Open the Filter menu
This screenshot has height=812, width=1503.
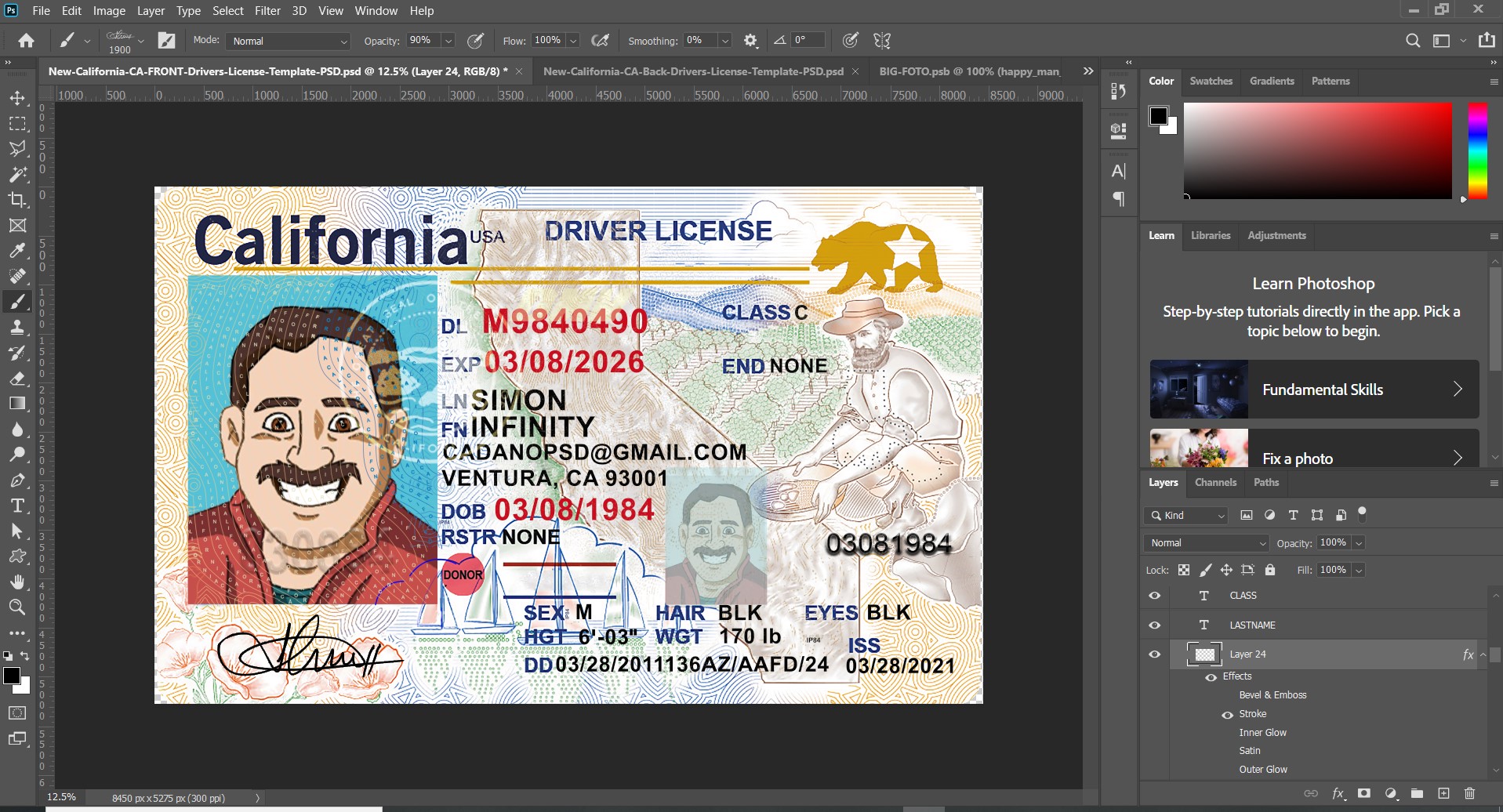267,11
